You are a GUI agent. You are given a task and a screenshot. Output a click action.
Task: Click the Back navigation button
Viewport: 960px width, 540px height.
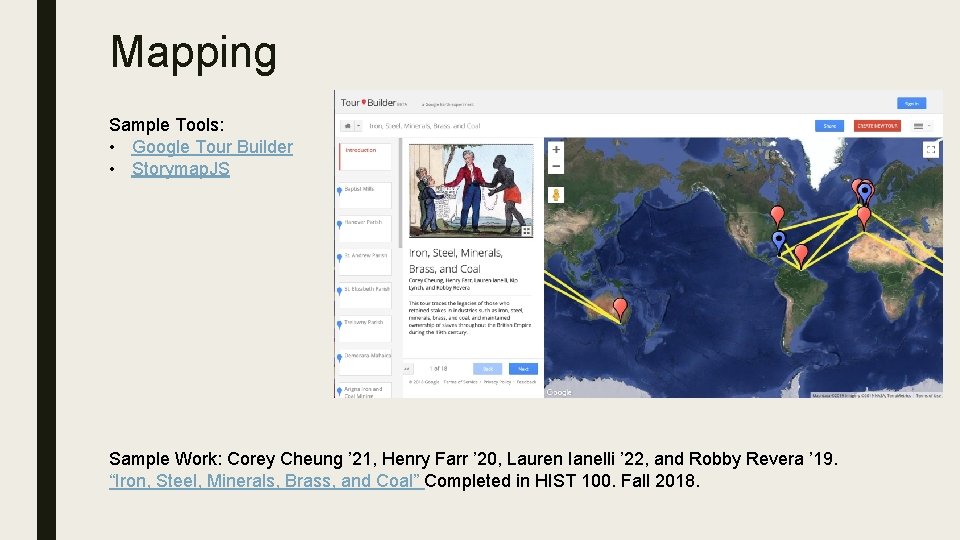coord(487,369)
